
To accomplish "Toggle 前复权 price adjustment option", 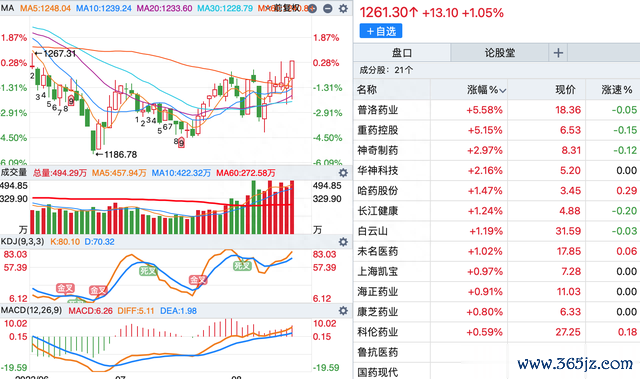I will pos(287,8).
